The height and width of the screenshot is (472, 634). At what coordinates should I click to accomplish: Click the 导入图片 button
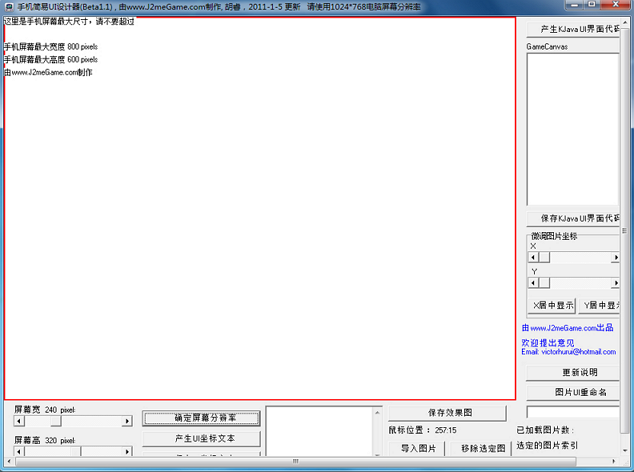(x=416, y=448)
